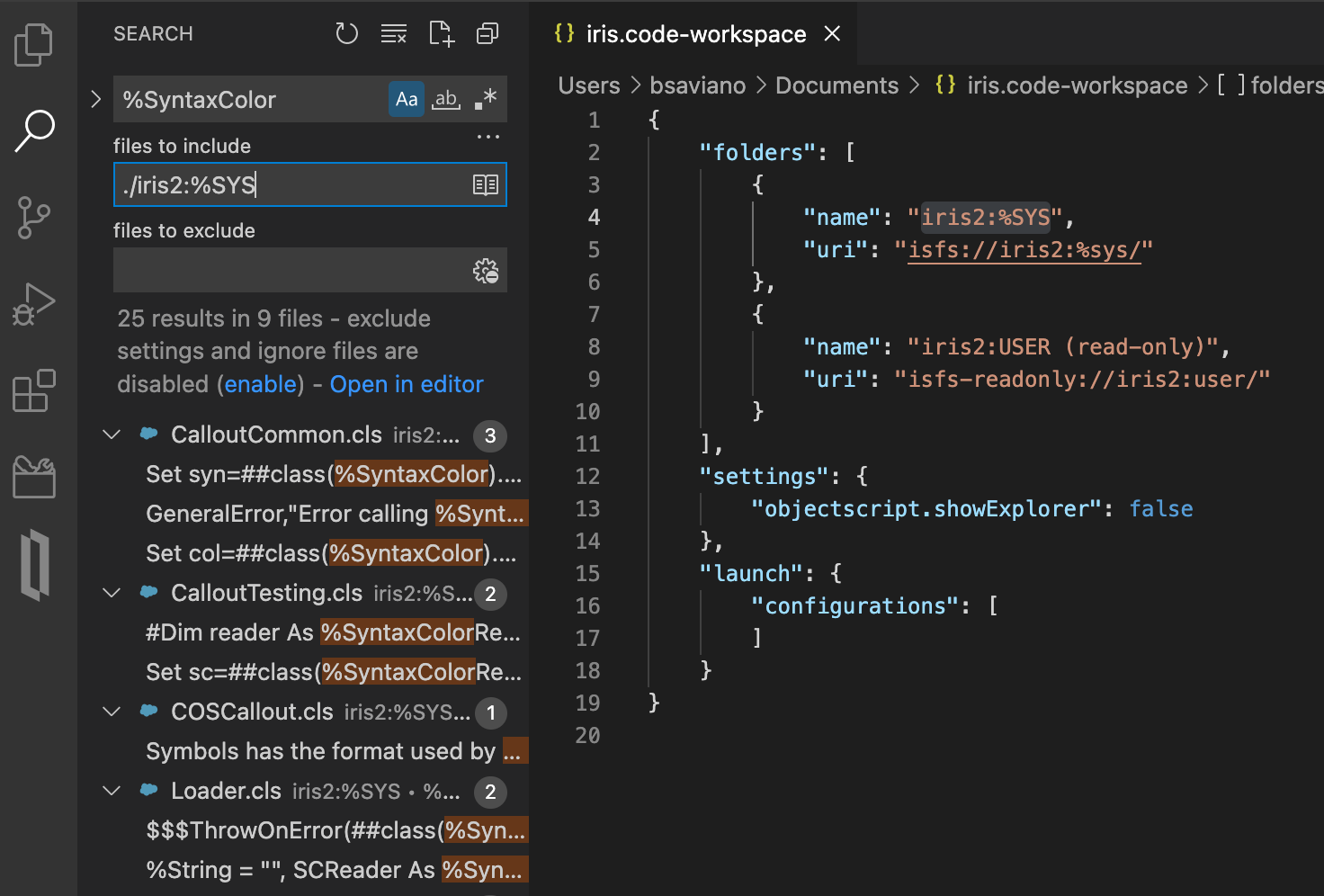
Task: Open Documents in the breadcrumb bar
Action: pos(836,85)
